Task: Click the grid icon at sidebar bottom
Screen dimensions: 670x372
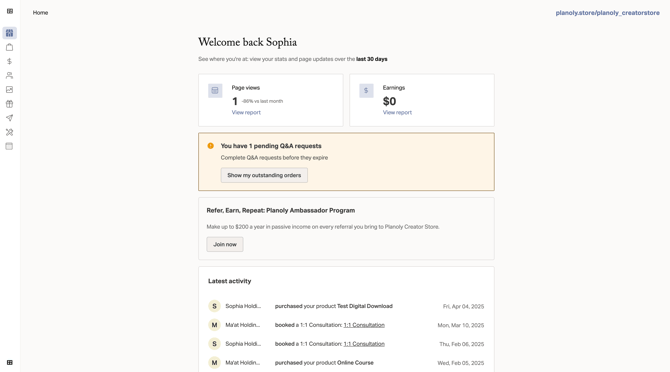Action: point(10,362)
